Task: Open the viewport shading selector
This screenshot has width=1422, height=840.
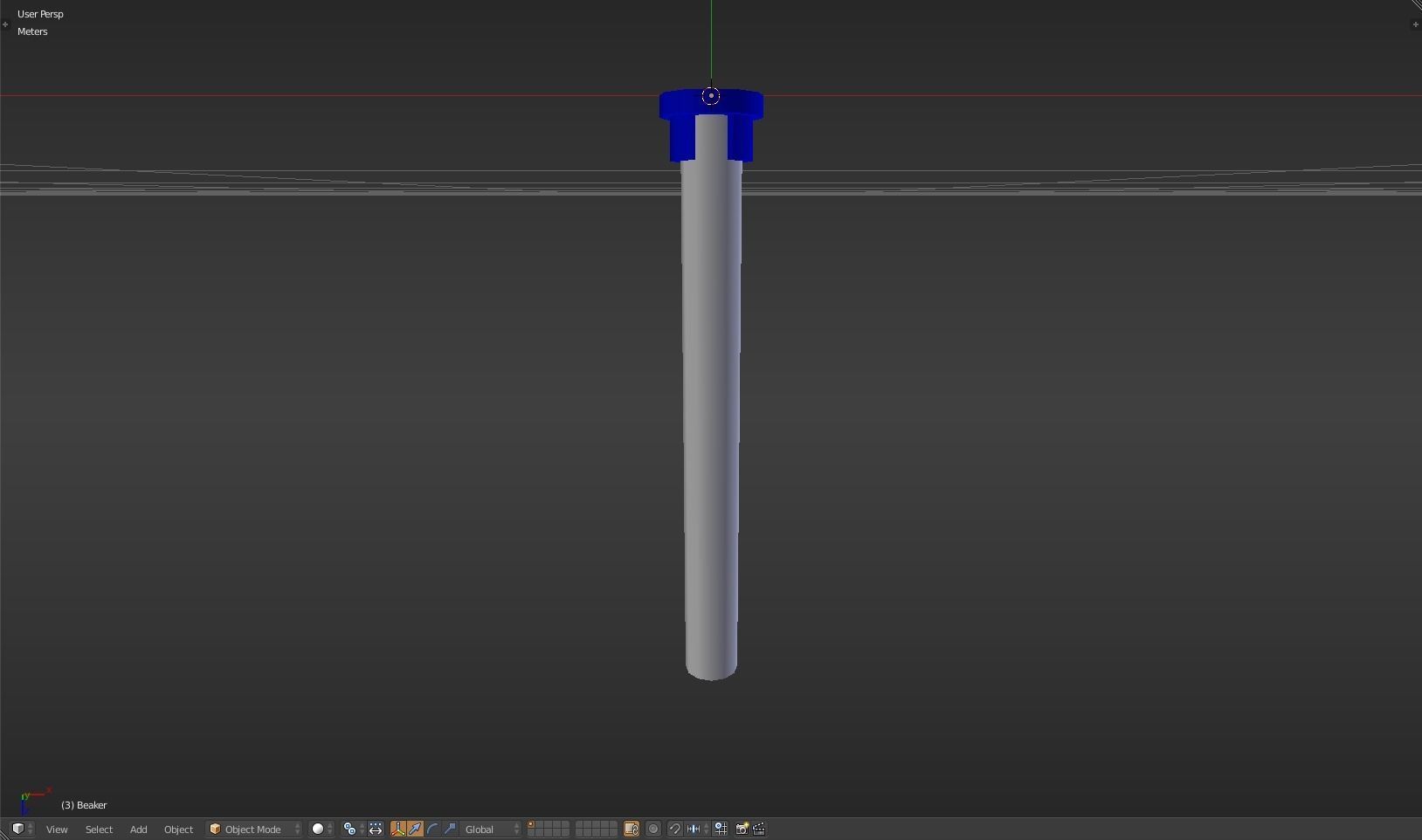Action: tap(322, 829)
